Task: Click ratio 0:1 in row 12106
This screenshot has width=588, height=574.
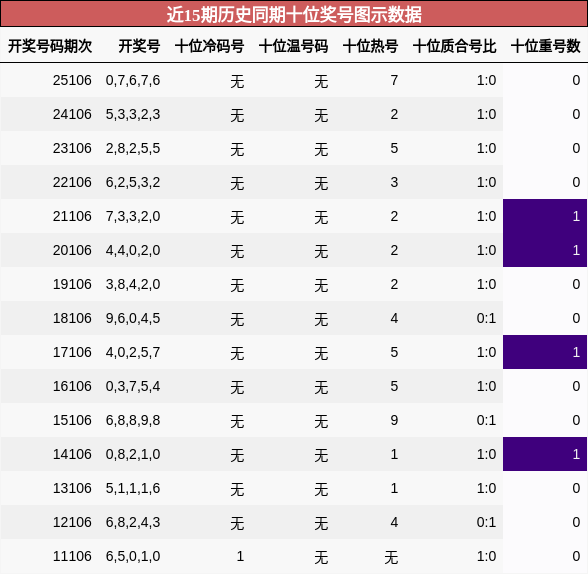Action: point(486,522)
